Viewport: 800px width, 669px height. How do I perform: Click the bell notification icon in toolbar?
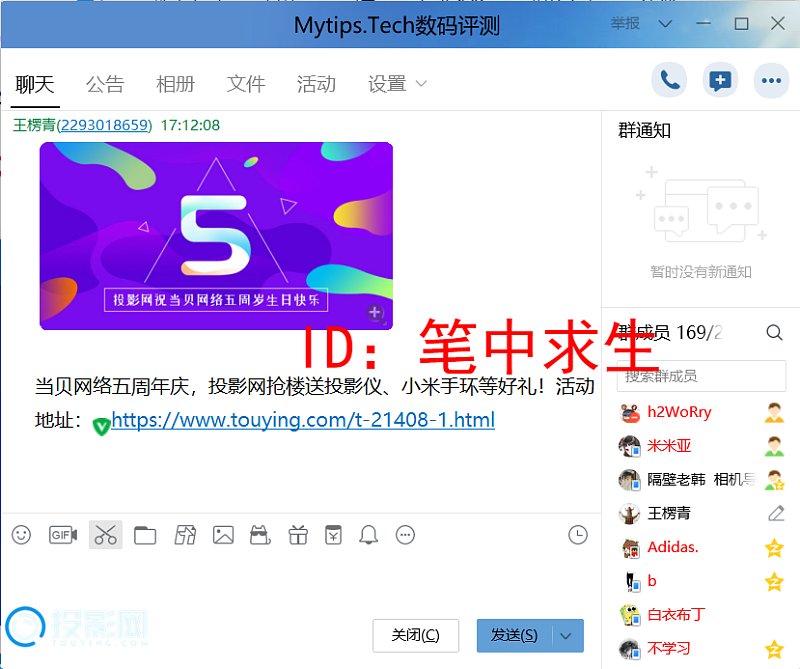tap(369, 536)
